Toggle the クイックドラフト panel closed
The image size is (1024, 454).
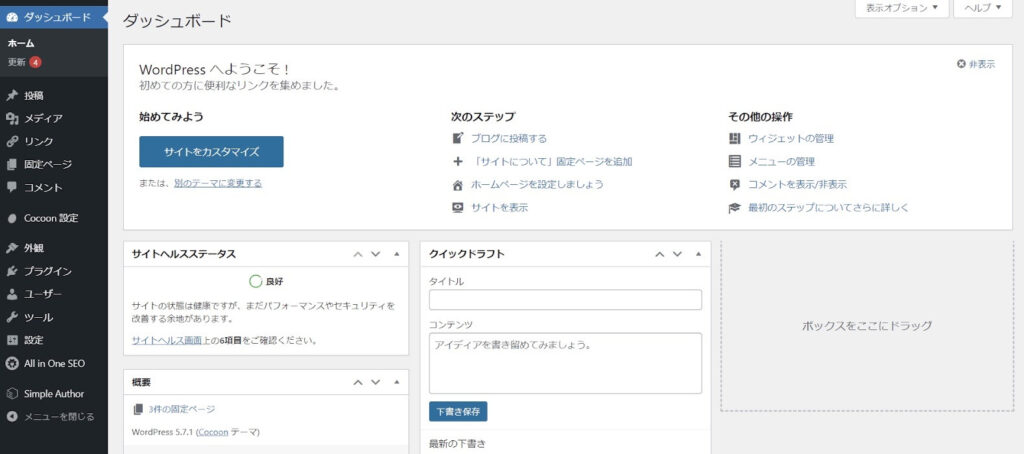point(698,254)
